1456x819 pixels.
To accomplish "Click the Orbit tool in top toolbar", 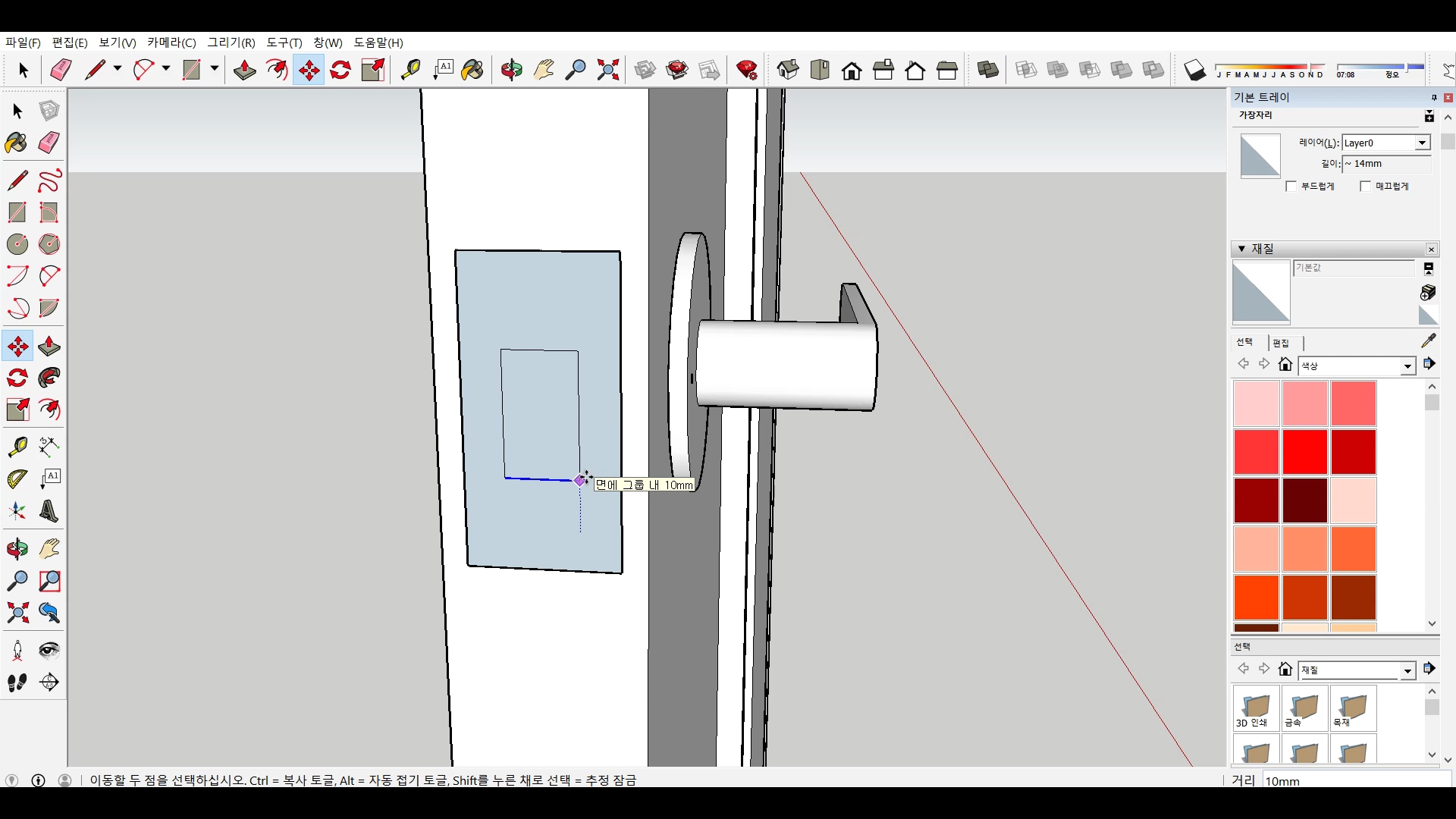I will click(512, 71).
